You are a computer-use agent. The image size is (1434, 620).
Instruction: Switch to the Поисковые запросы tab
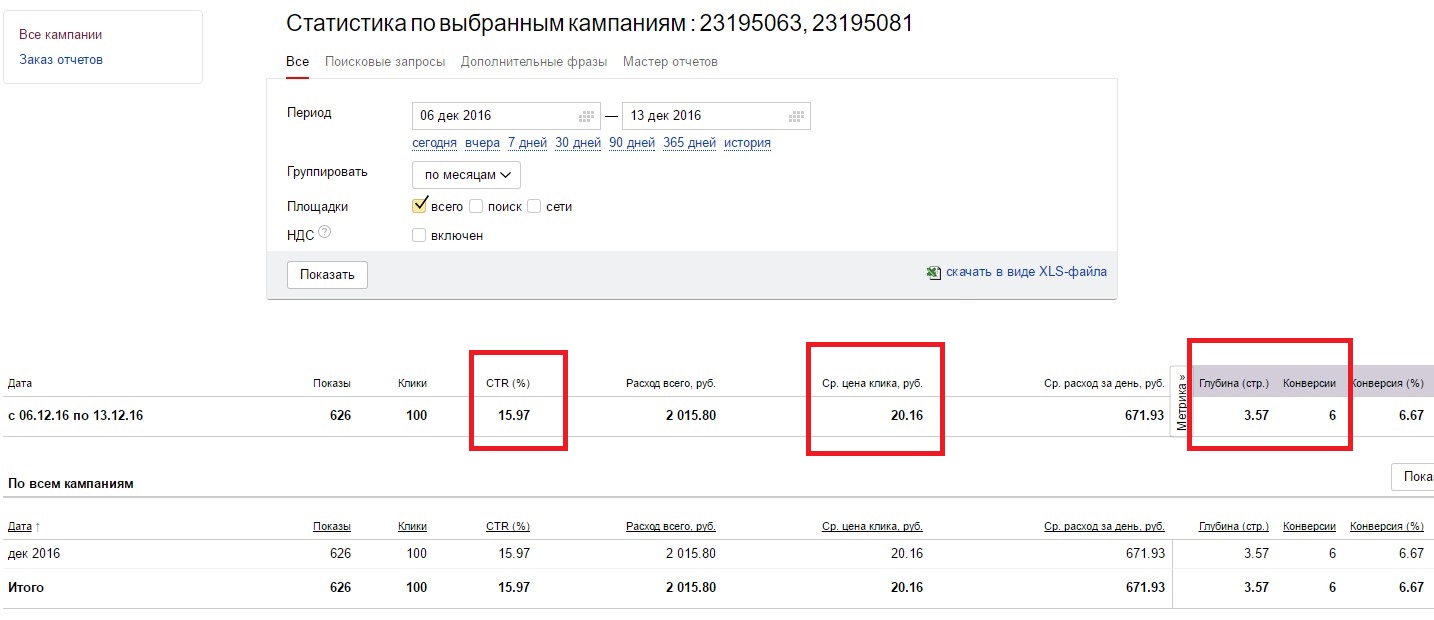pyautogui.click(x=385, y=62)
